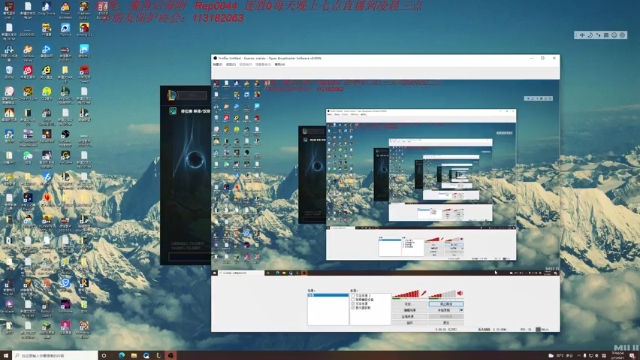Open the Windows Start menu
This screenshot has height=360, width=640.
(x=6, y=356)
